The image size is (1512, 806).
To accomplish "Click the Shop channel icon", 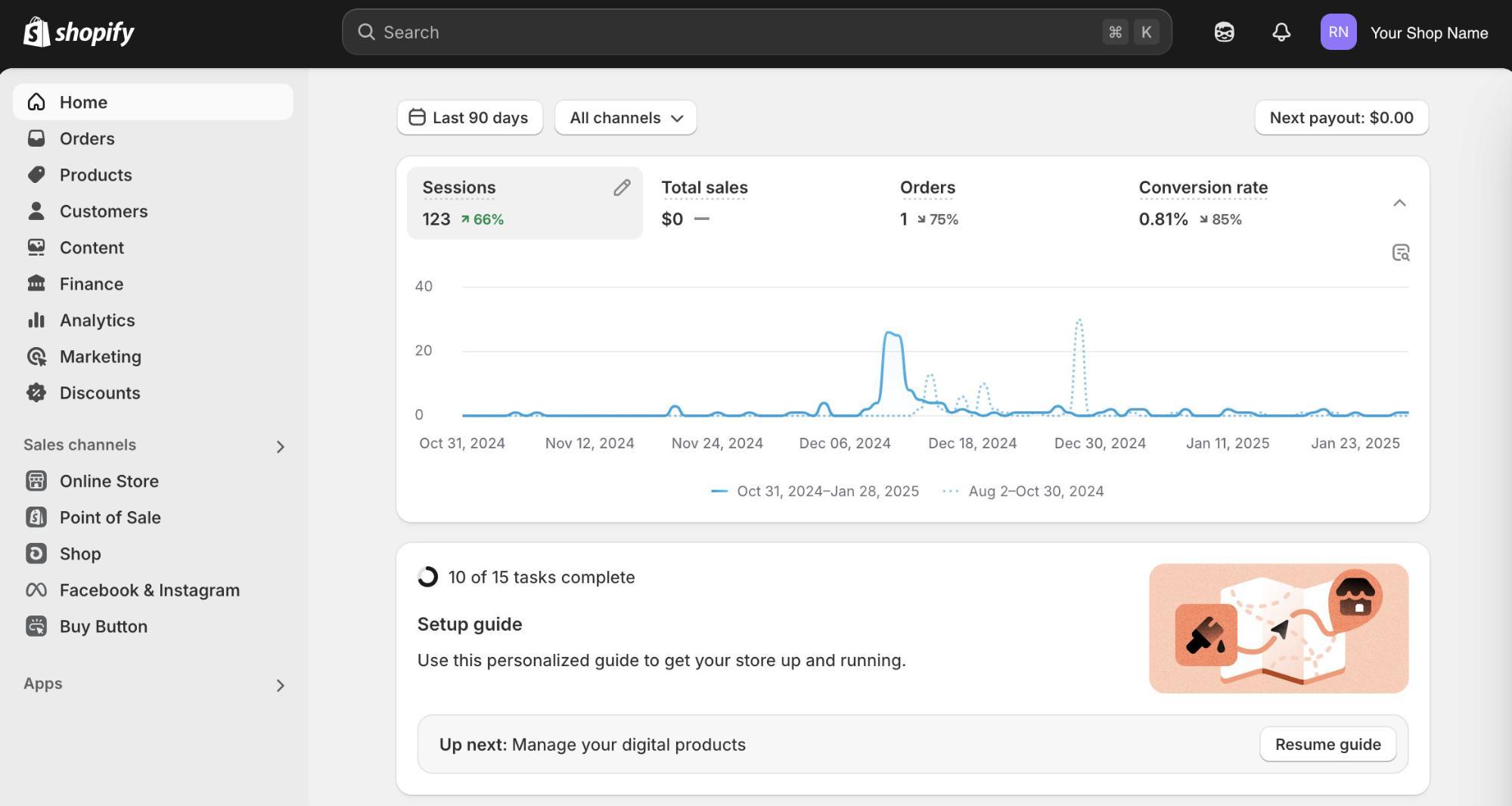I will click(x=36, y=553).
